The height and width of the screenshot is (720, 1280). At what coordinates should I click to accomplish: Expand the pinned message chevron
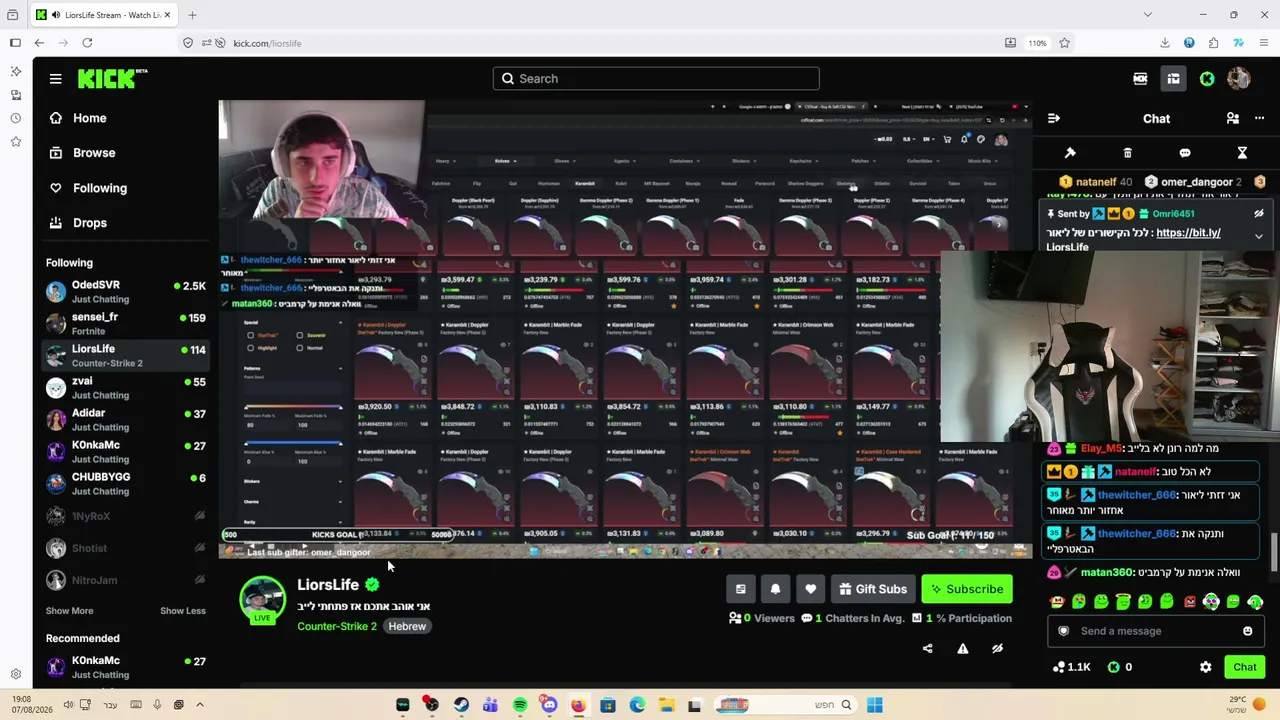tap(1259, 237)
